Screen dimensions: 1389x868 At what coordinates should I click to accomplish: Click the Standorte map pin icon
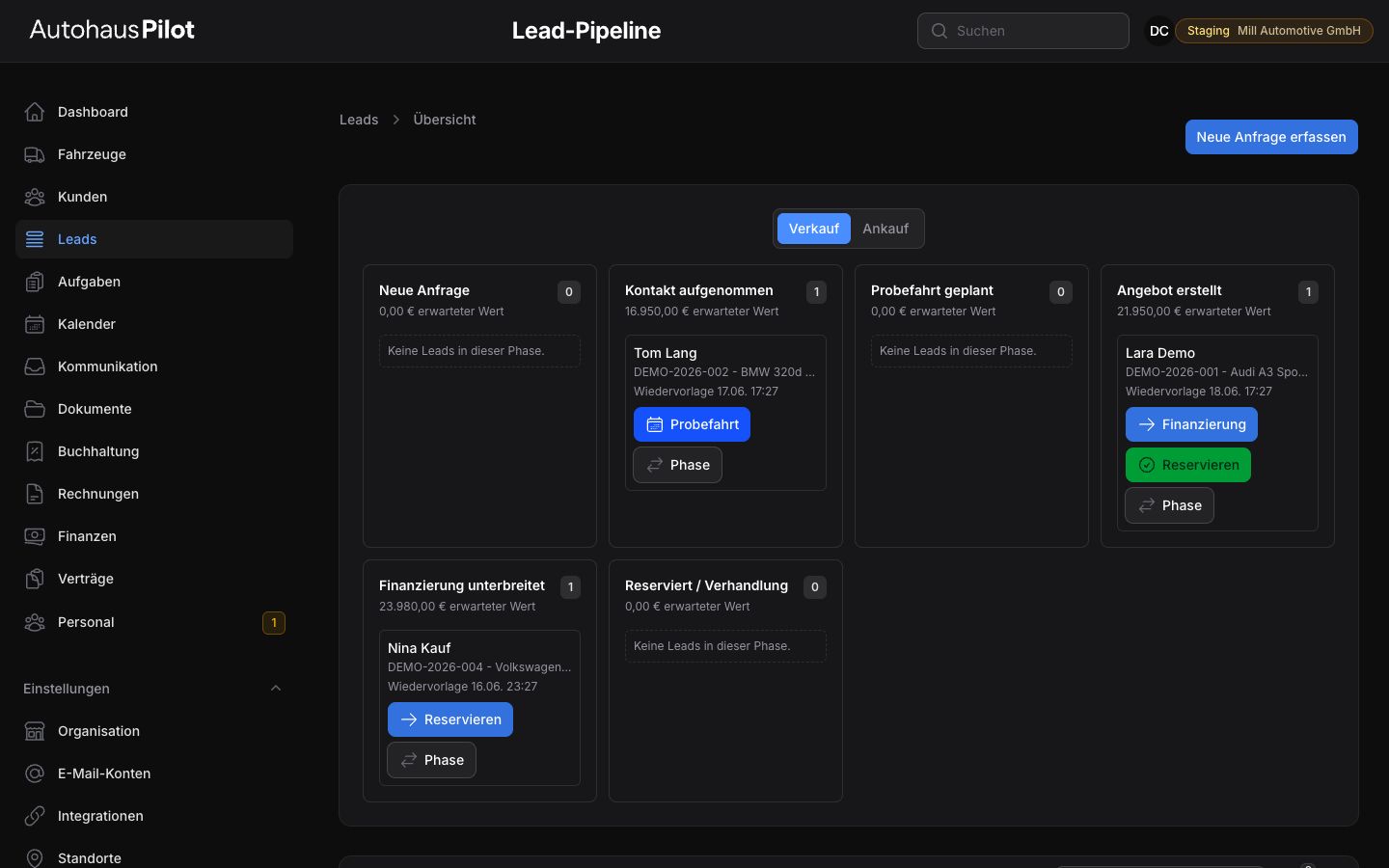(35, 858)
